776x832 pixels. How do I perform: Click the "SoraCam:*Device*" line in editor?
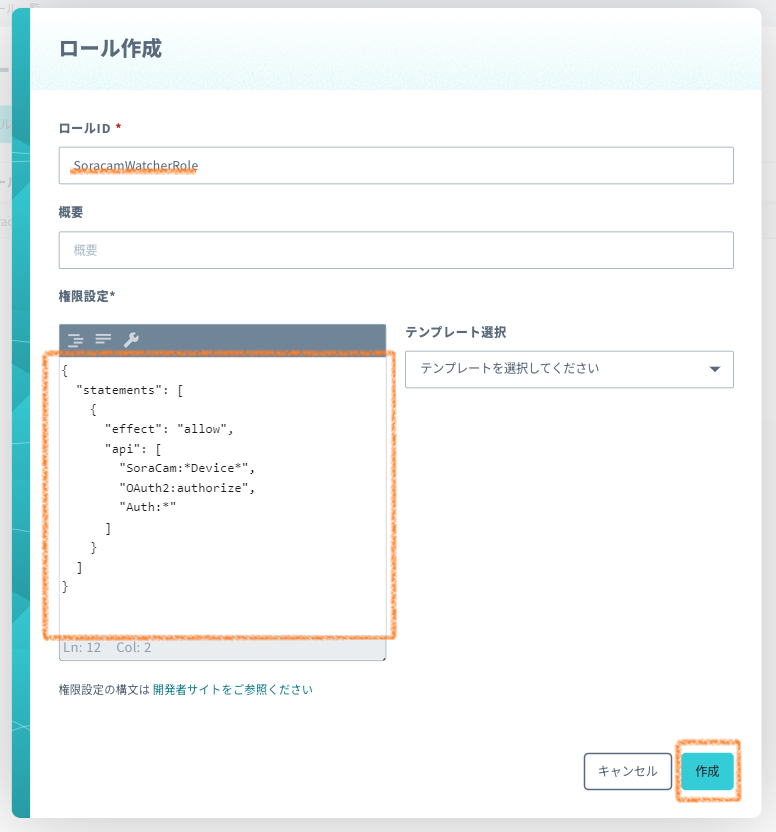[187, 468]
